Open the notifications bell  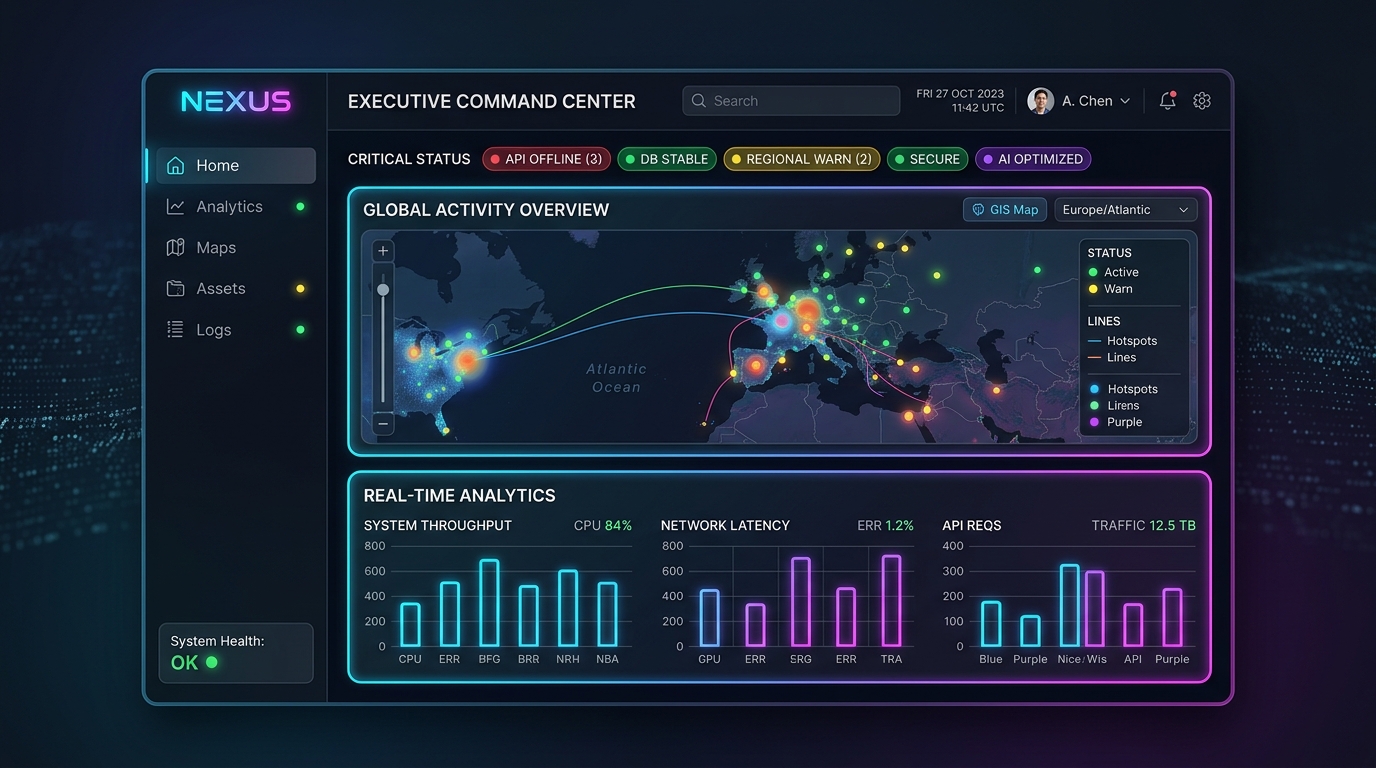point(1167,101)
